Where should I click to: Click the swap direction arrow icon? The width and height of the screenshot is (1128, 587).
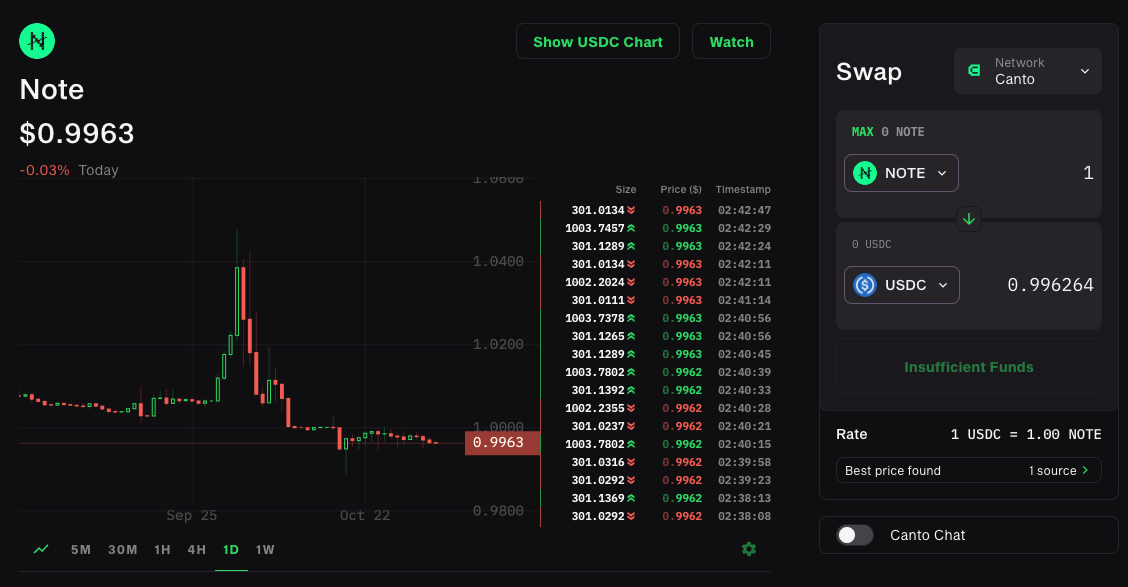pyautogui.click(x=968, y=218)
